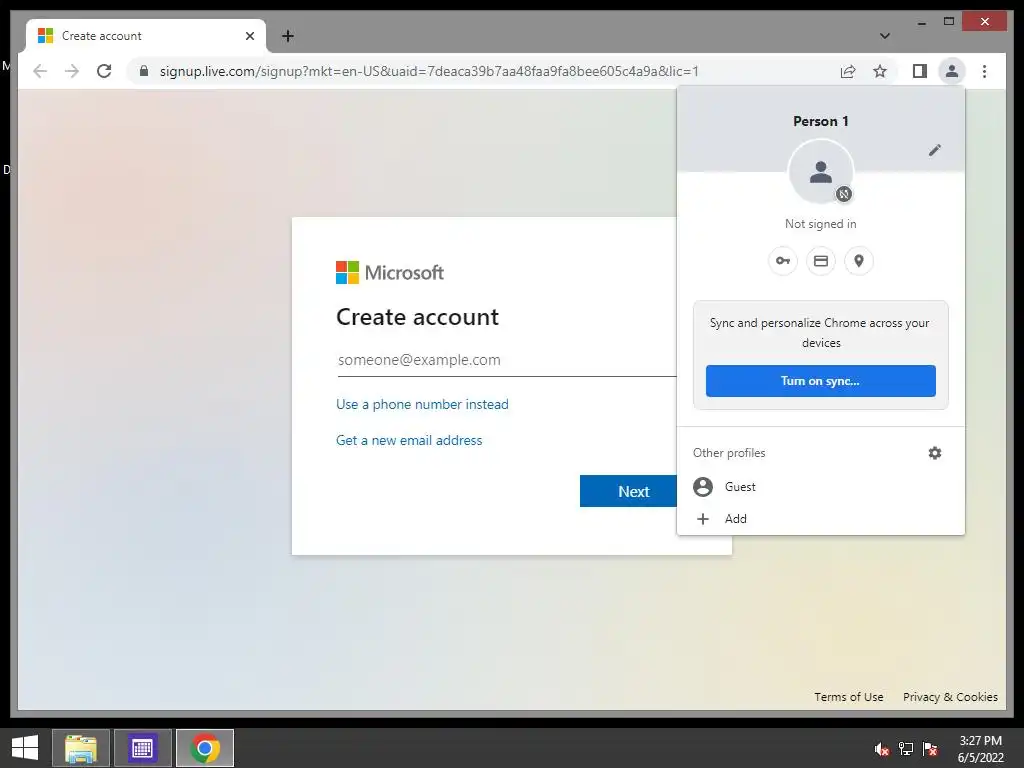Viewport: 1024px width, 768px height.
Task: Open addresses location pin icon
Action: pyautogui.click(x=859, y=261)
